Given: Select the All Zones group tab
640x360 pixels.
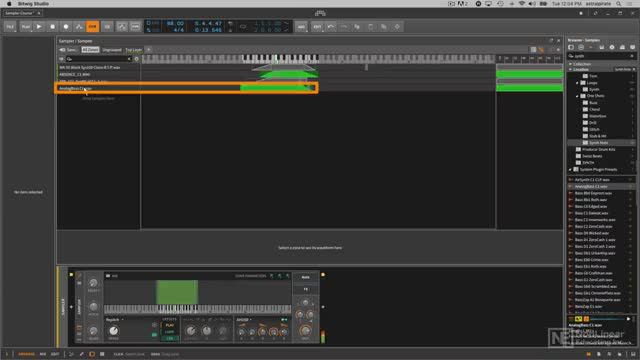Looking at the screenshot, I should coord(90,50).
